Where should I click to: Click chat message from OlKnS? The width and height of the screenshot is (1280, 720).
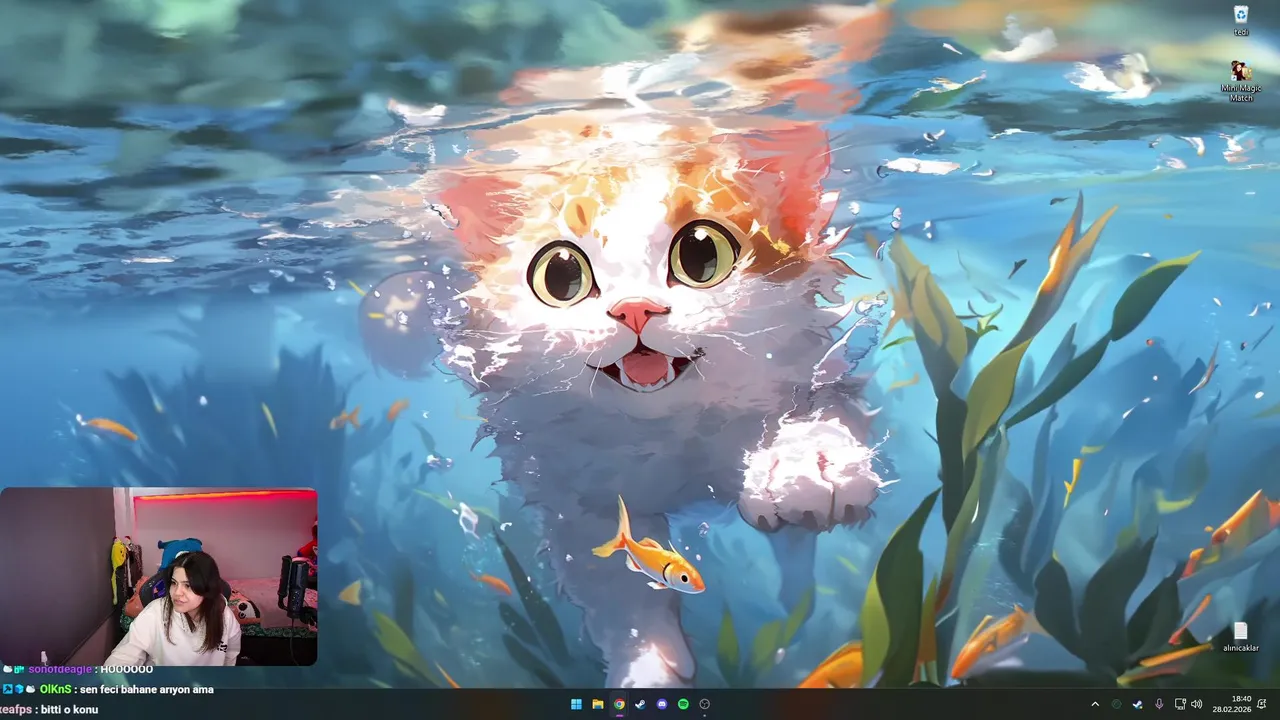coord(108,689)
